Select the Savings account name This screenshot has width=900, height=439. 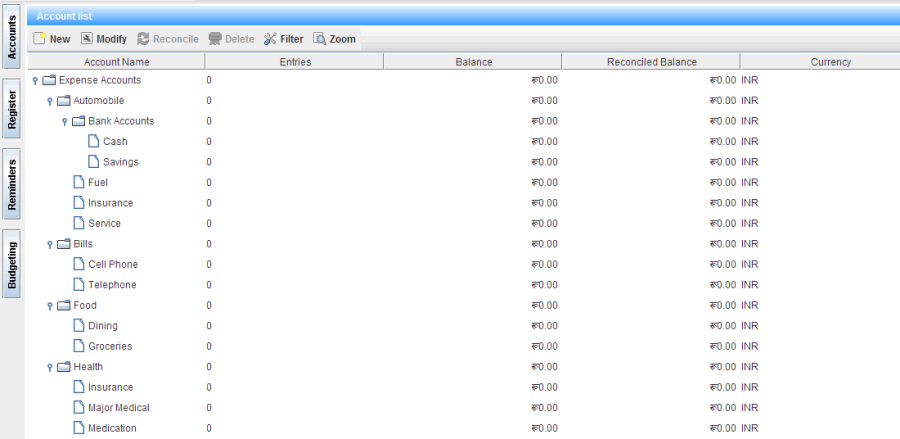[121, 162]
